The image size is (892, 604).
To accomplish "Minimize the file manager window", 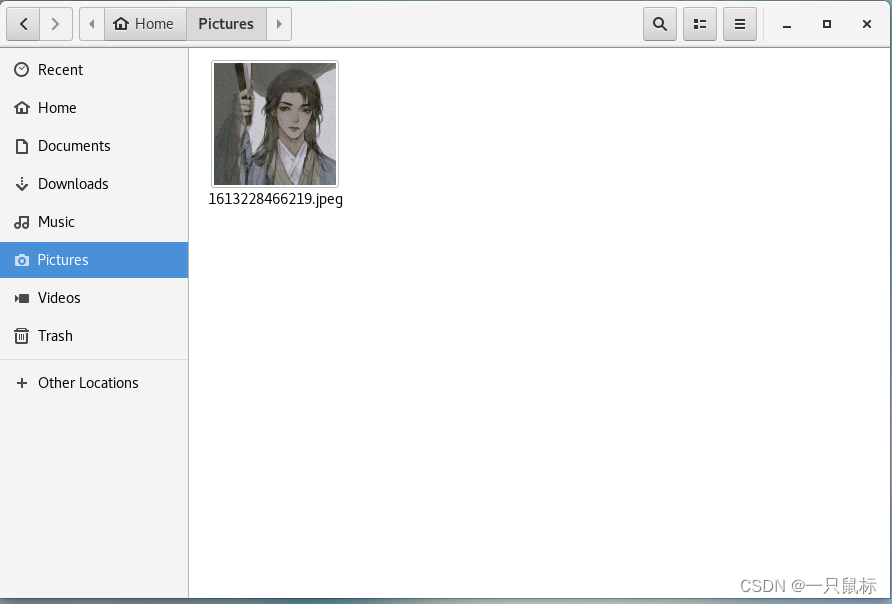I will (x=787, y=24).
